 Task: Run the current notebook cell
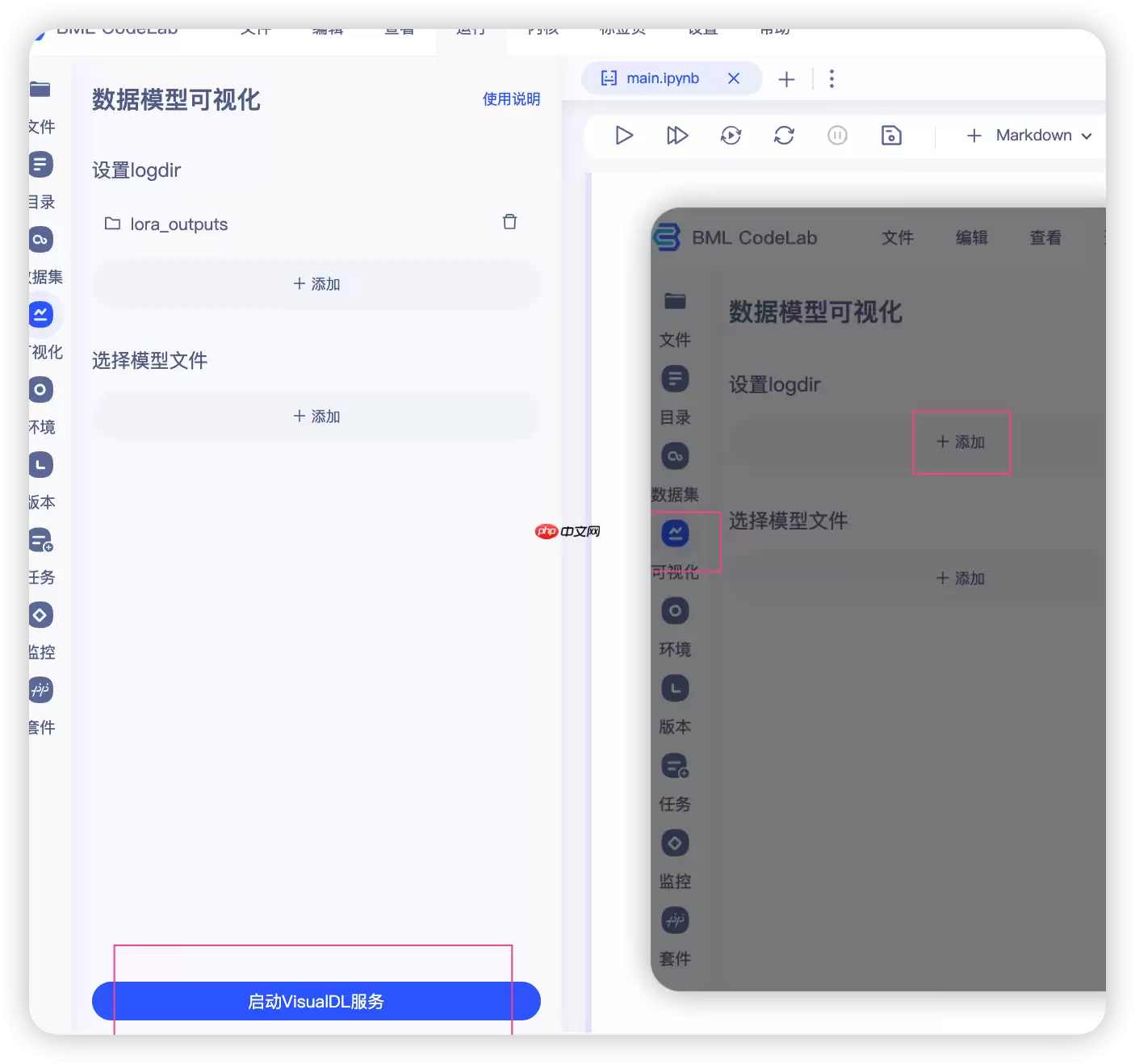click(623, 135)
